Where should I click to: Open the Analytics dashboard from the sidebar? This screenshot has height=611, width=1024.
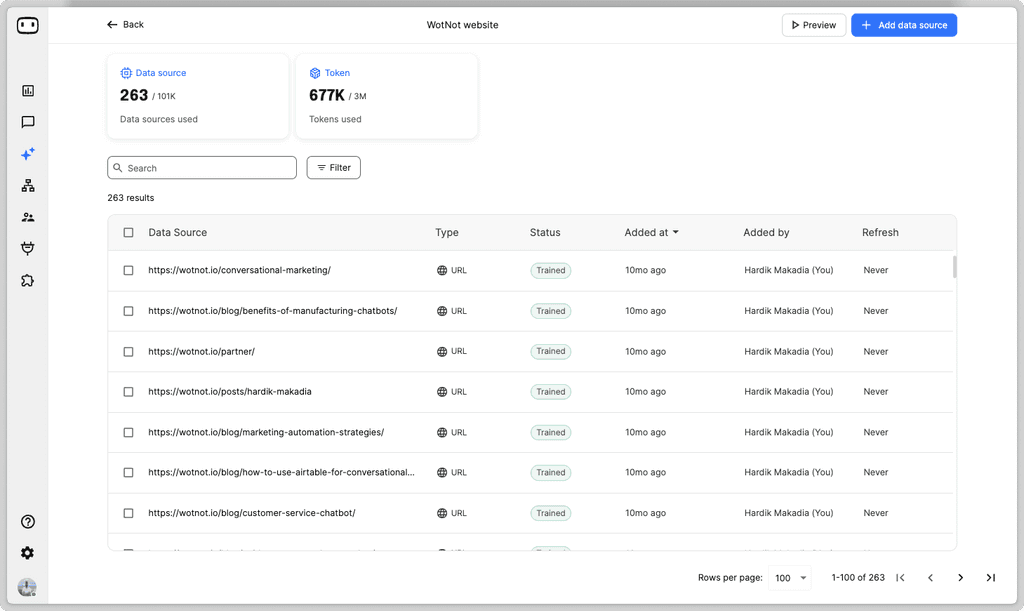(27, 90)
